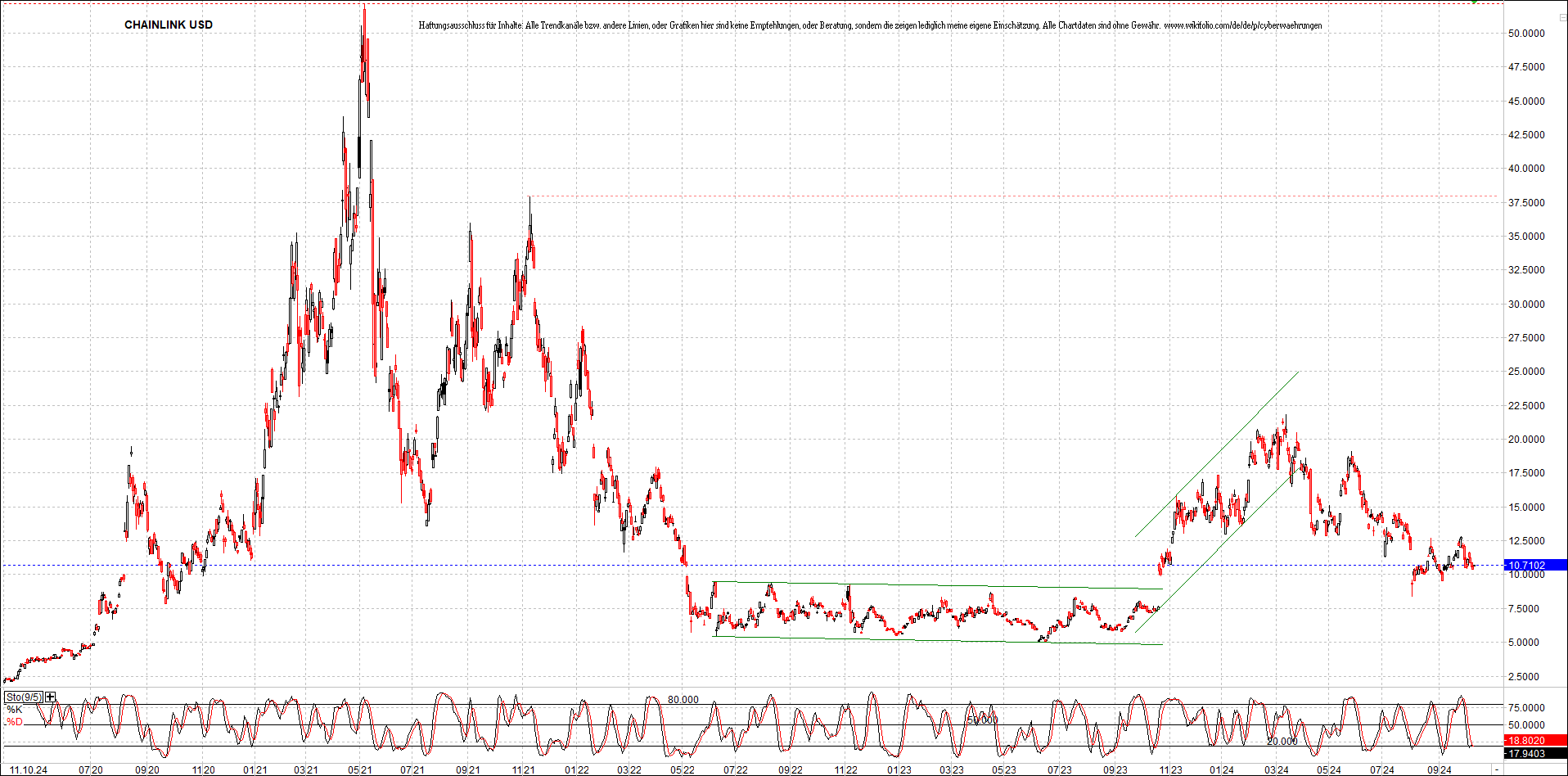Click the 01 21 date axis label
Screen dimensions: 1568x776
(256, 770)
